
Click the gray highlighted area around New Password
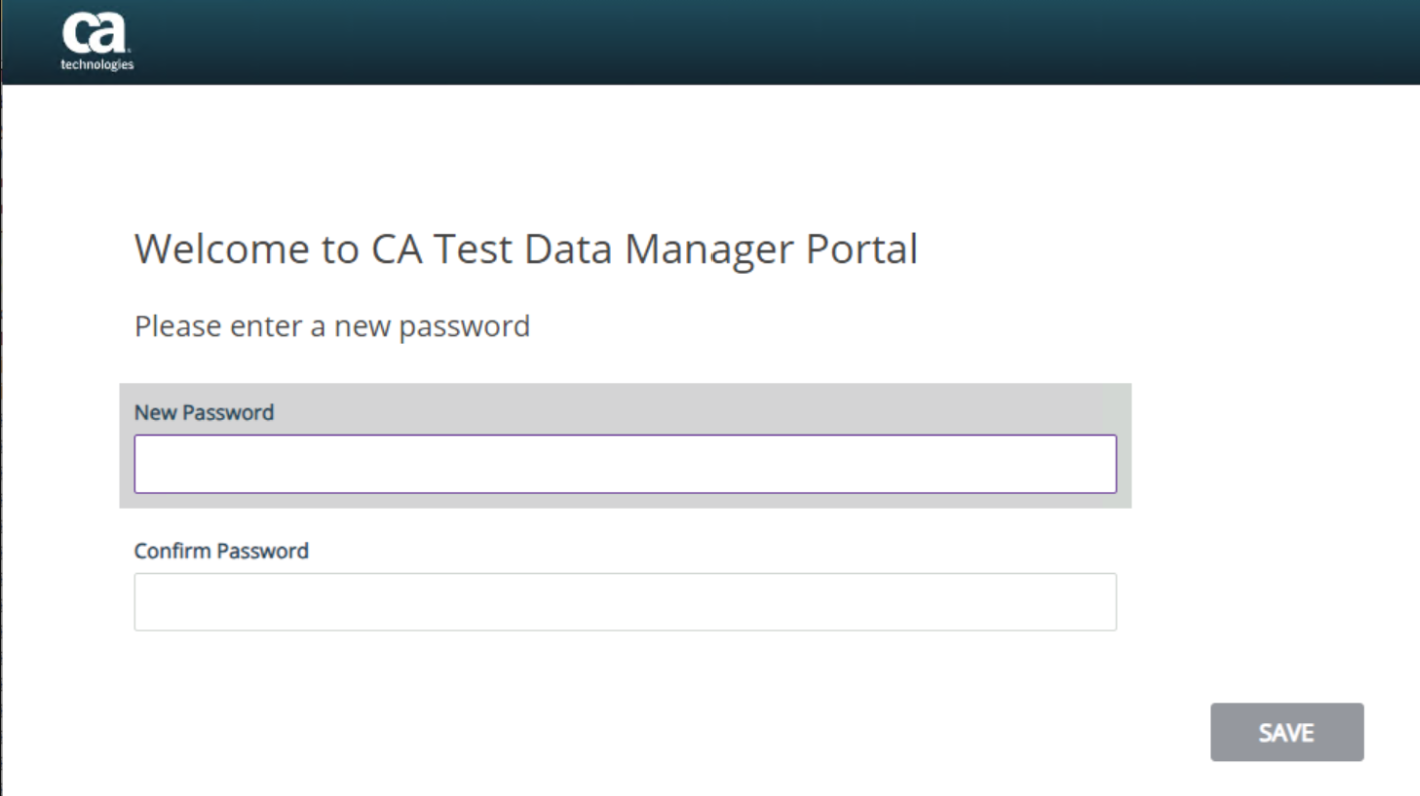click(x=1124, y=446)
